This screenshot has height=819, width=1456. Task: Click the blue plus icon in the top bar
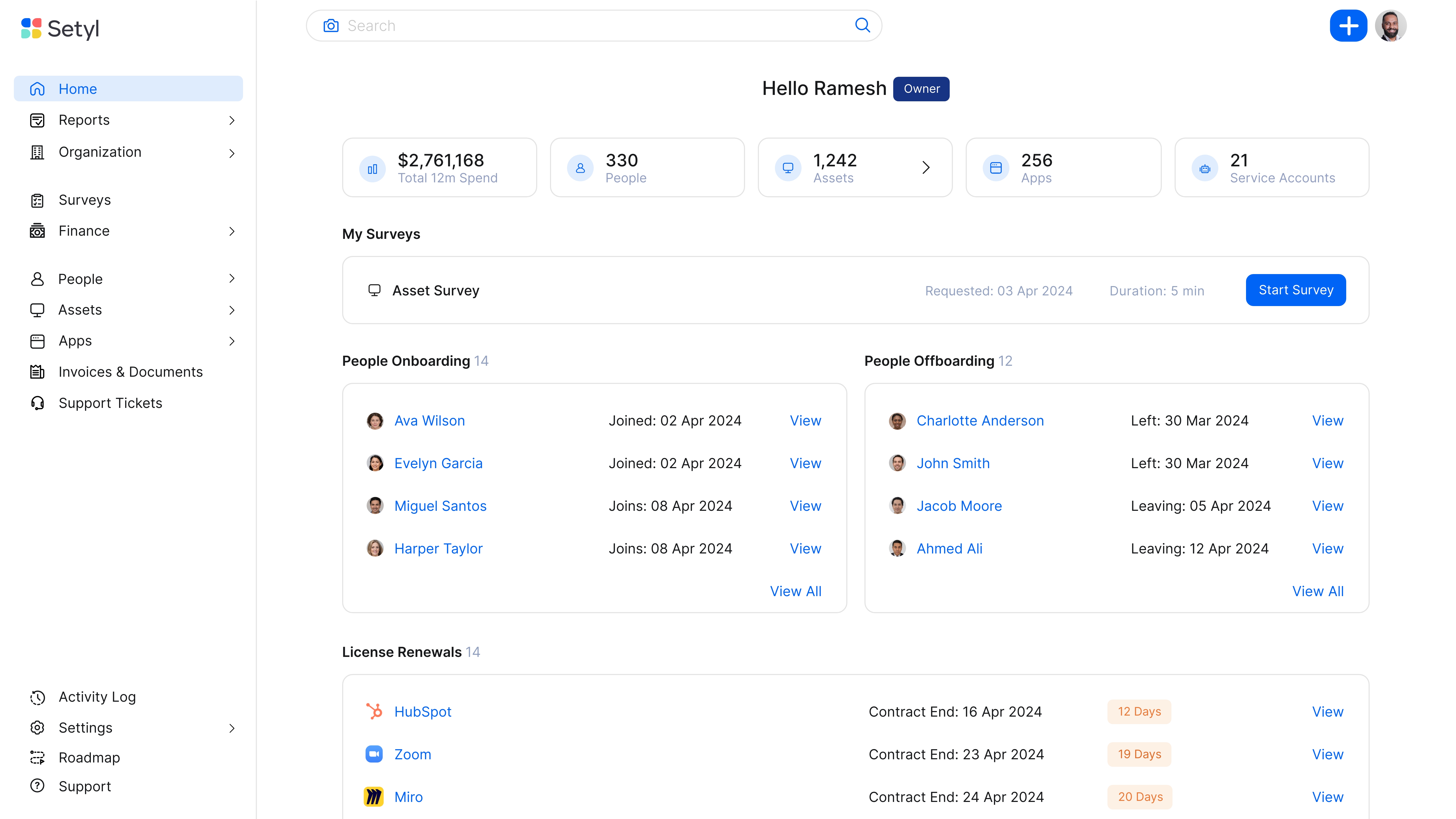[x=1349, y=25]
